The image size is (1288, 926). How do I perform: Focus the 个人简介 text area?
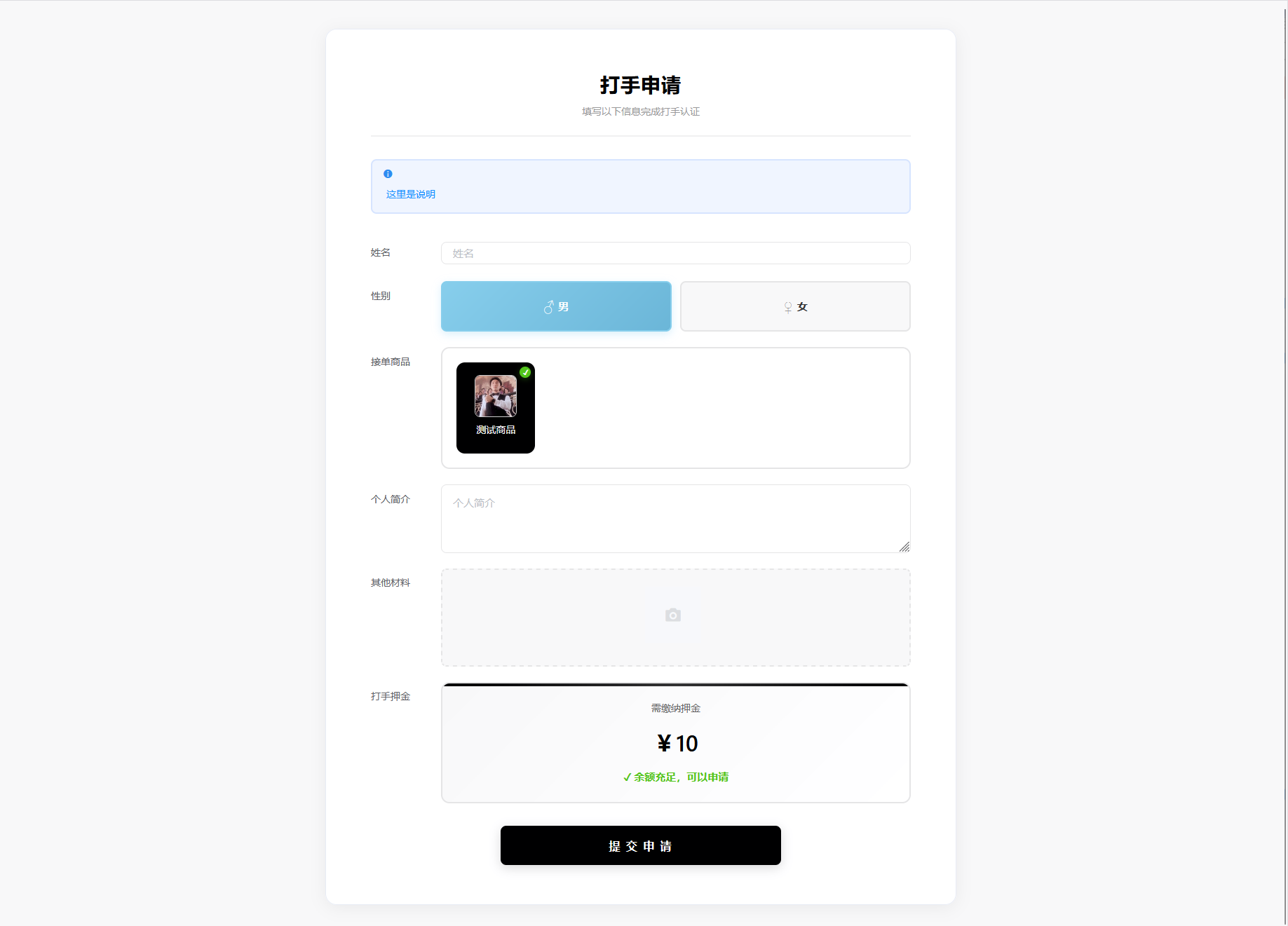(x=676, y=519)
